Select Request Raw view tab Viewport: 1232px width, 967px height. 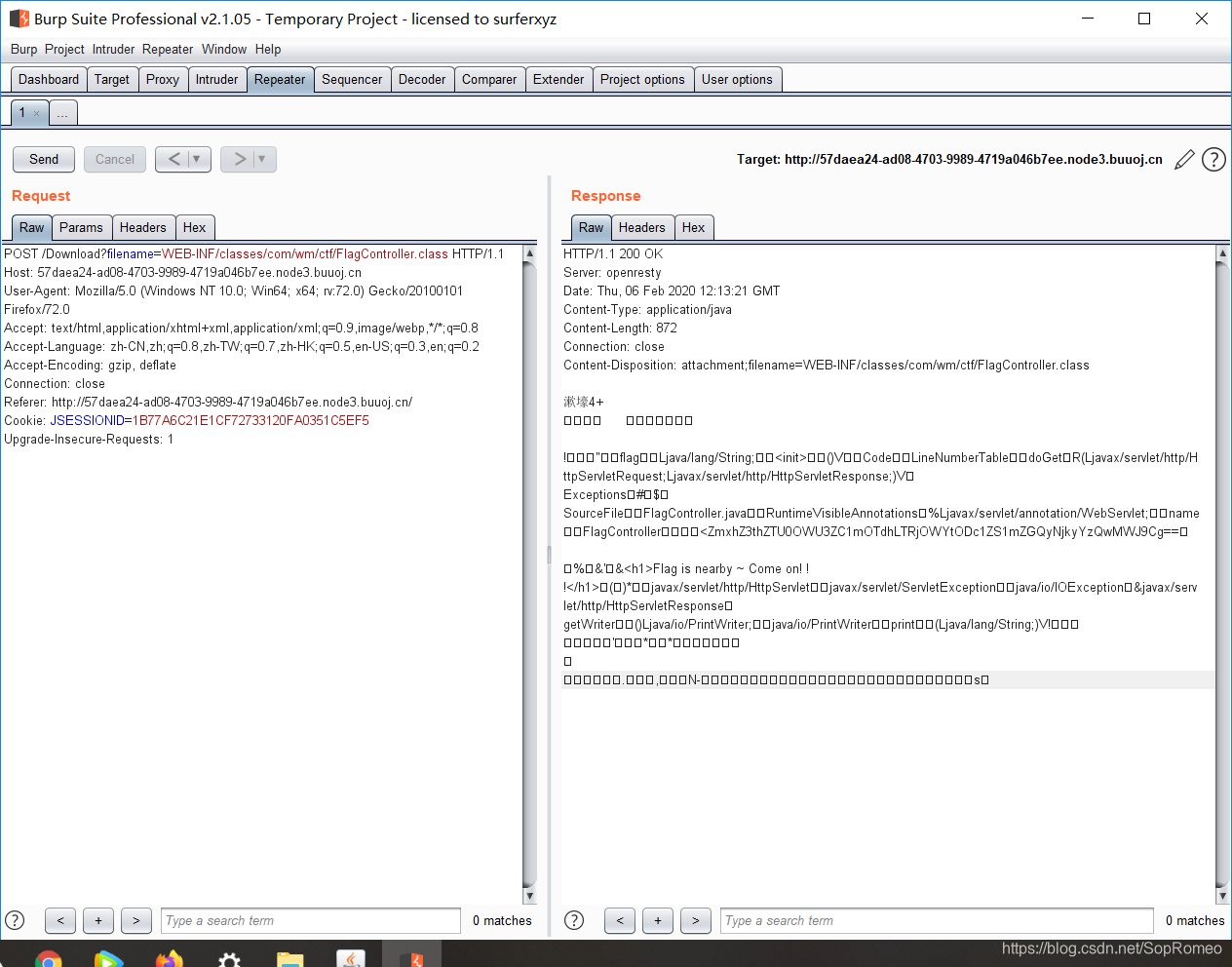tap(31, 227)
